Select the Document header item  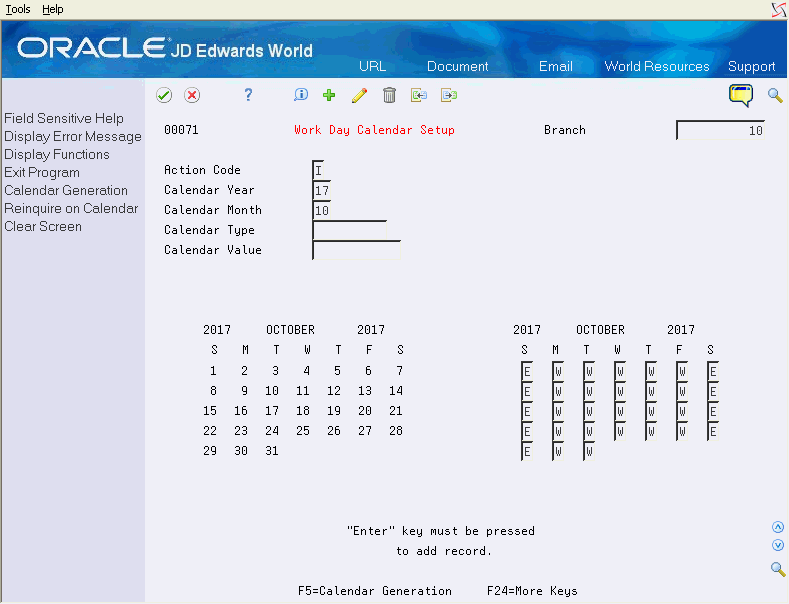point(457,66)
